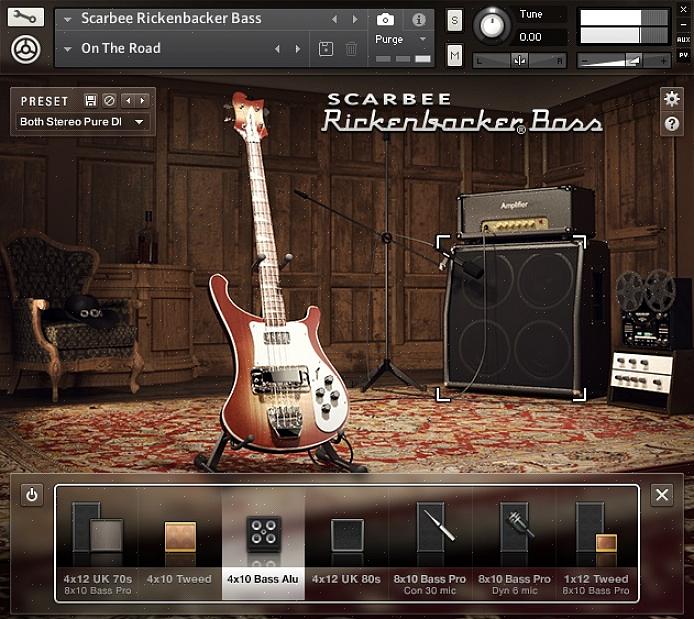Open the gear settings page
This screenshot has width=694, height=619.
(x=671, y=98)
